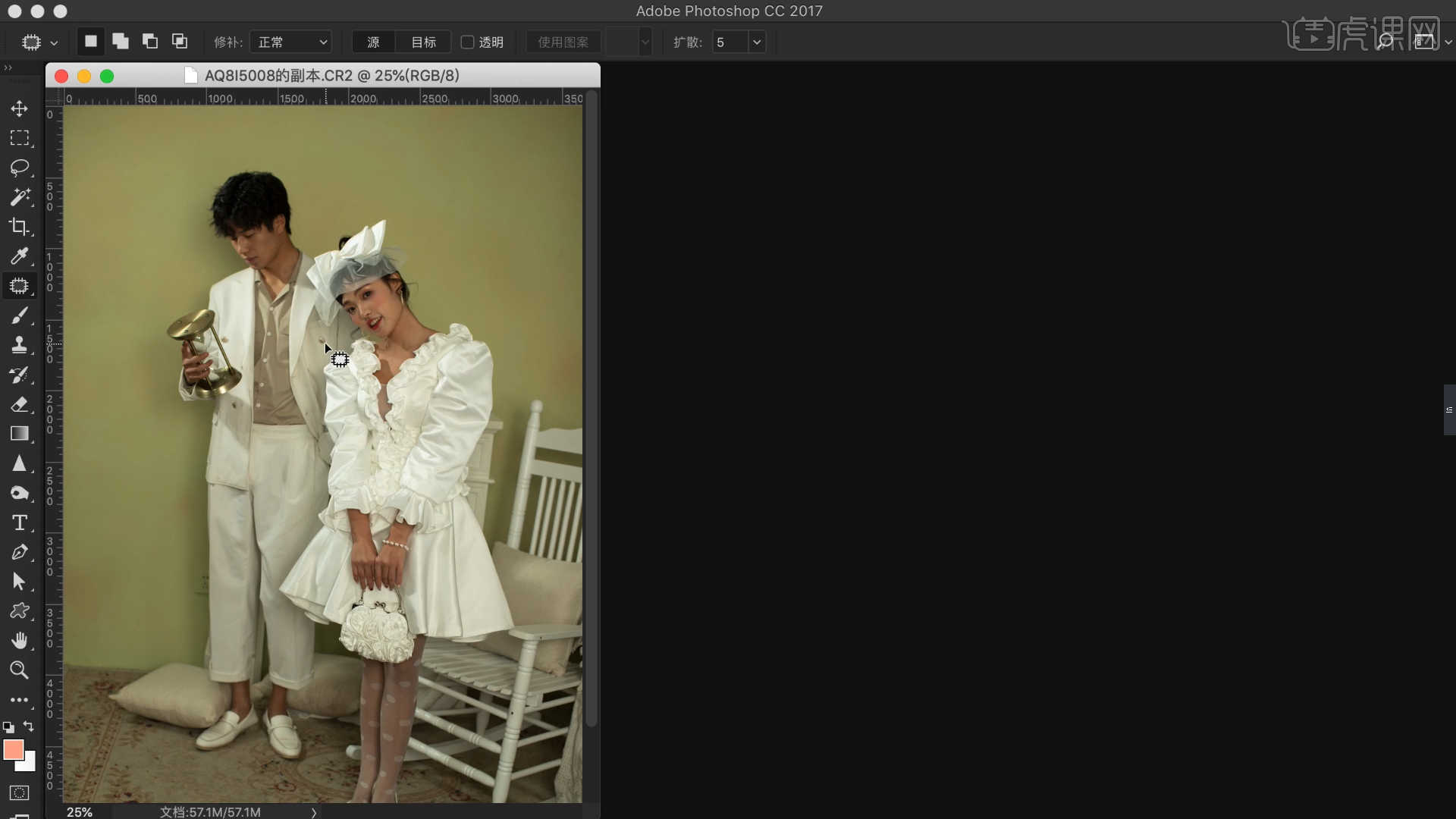Select the Clone Stamp tool

tap(20, 345)
